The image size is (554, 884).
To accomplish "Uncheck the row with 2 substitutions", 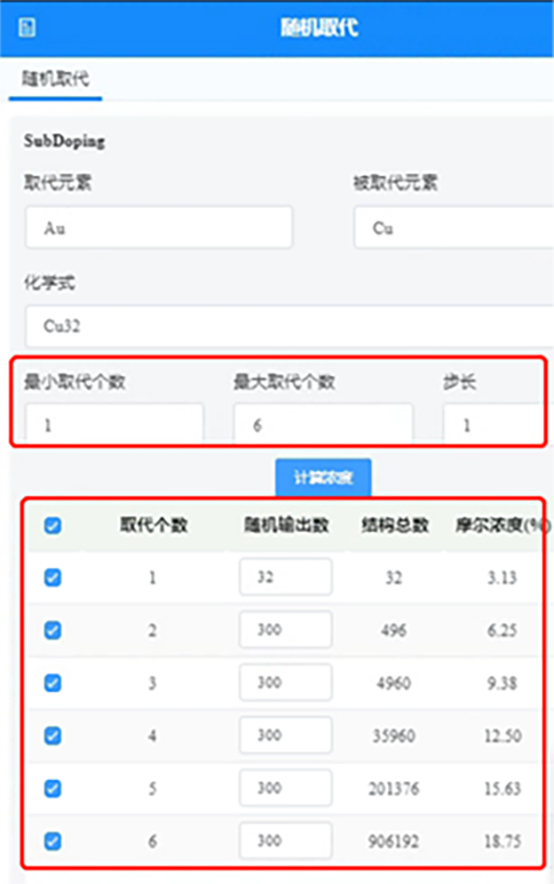I will (x=52, y=630).
